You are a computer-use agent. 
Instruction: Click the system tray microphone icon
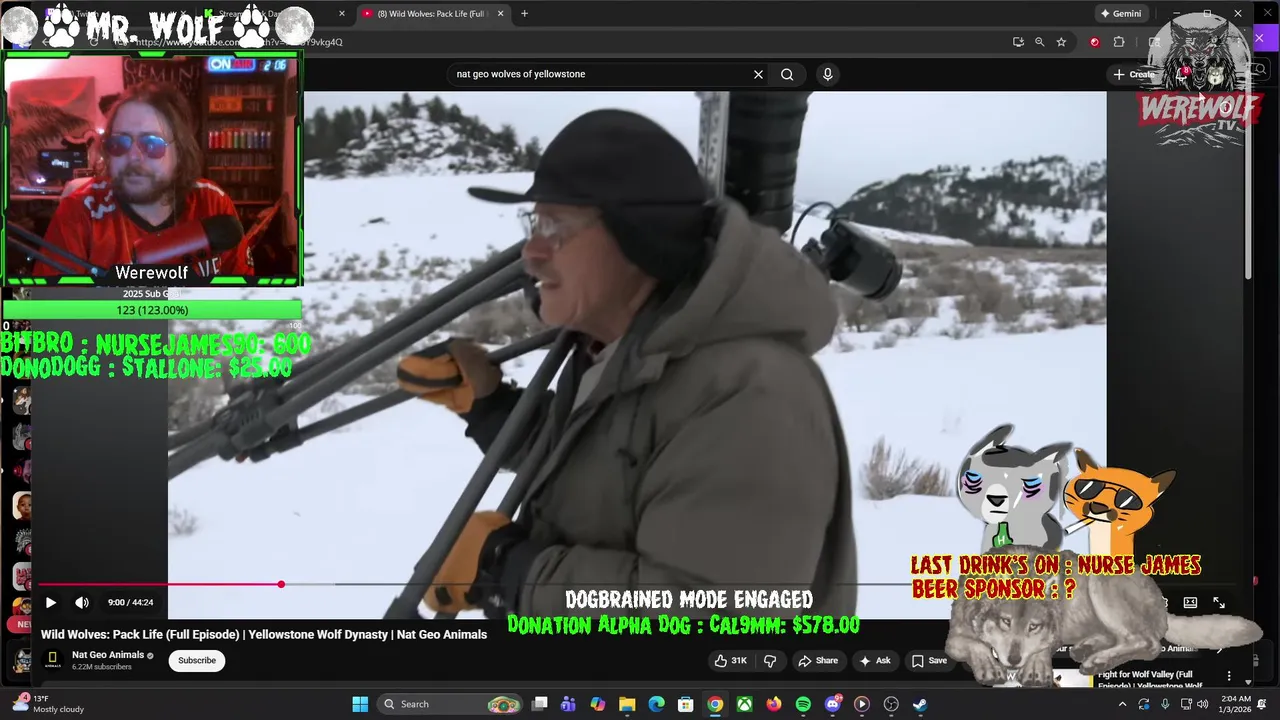[x=1165, y=704]
